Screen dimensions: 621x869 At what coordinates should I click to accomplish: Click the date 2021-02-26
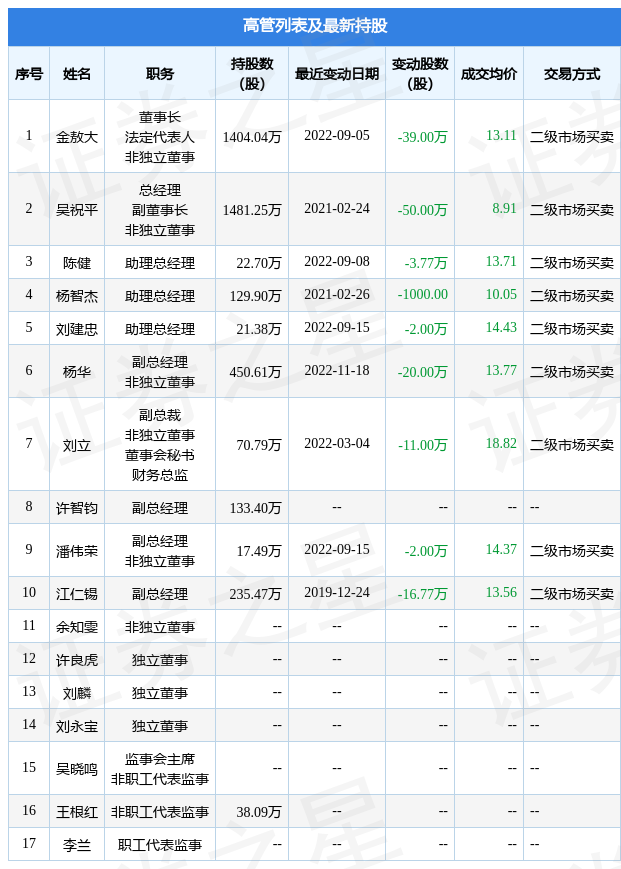tap(337, 294)
